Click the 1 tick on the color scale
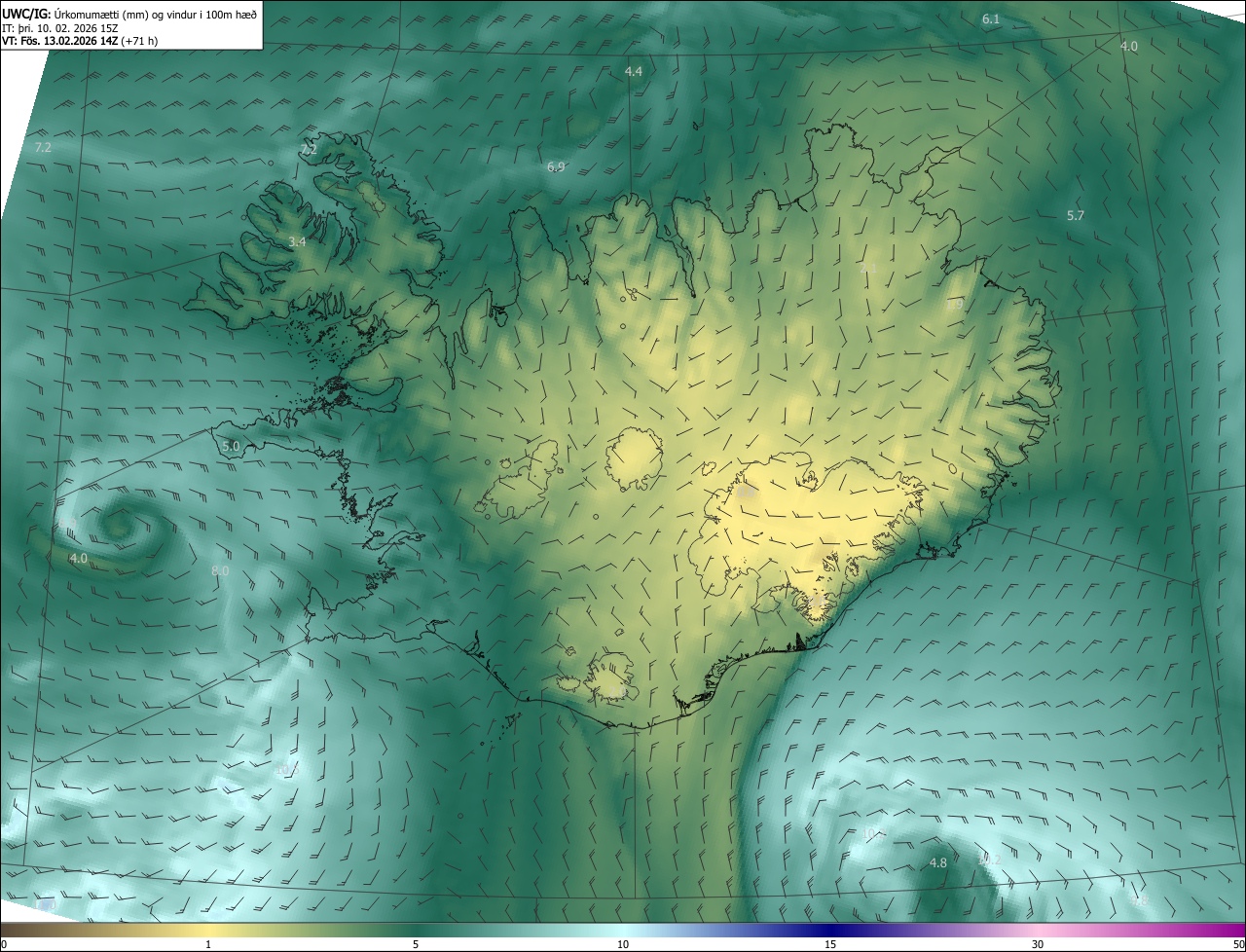 pos(208,944)
